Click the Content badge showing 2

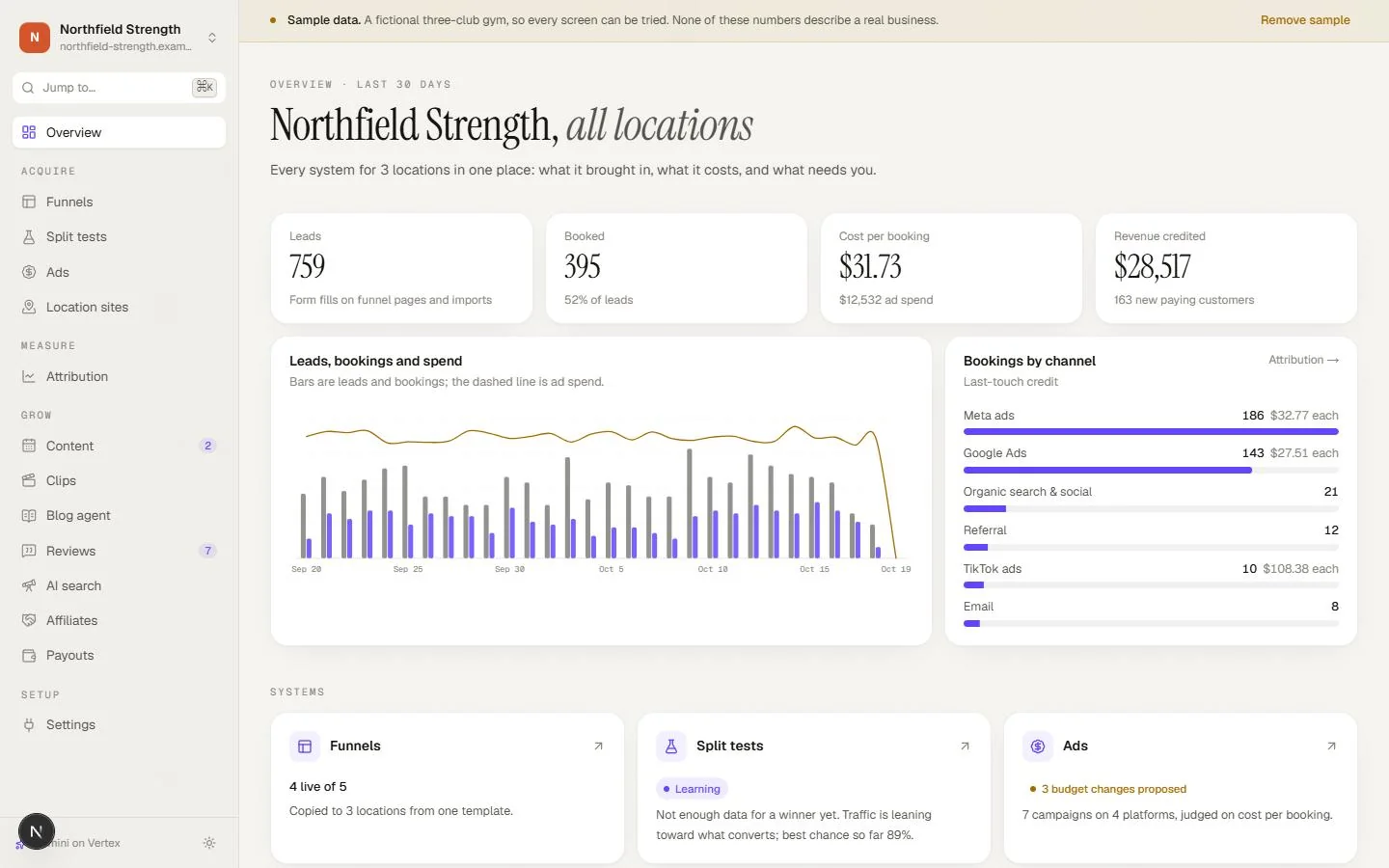[207, 446]
